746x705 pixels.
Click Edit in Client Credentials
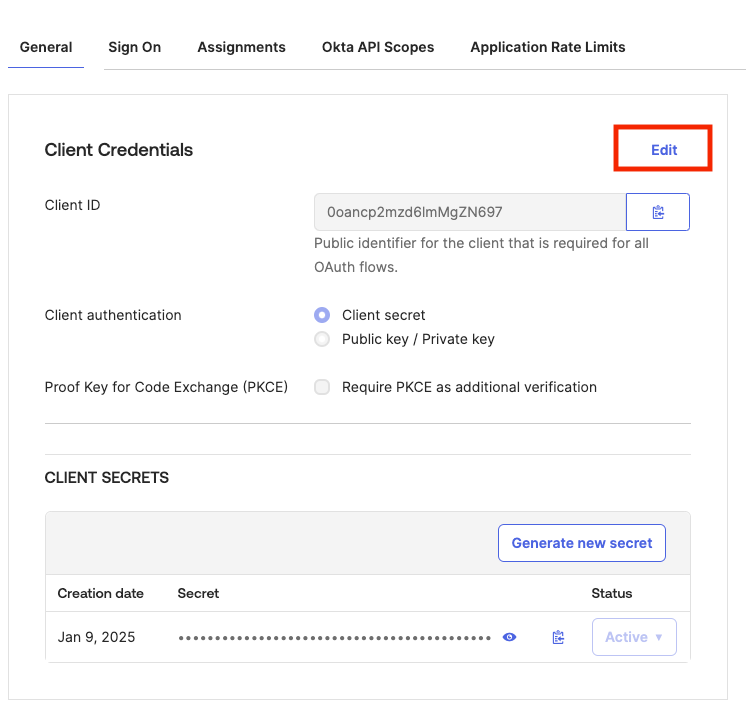coord(664,150)
